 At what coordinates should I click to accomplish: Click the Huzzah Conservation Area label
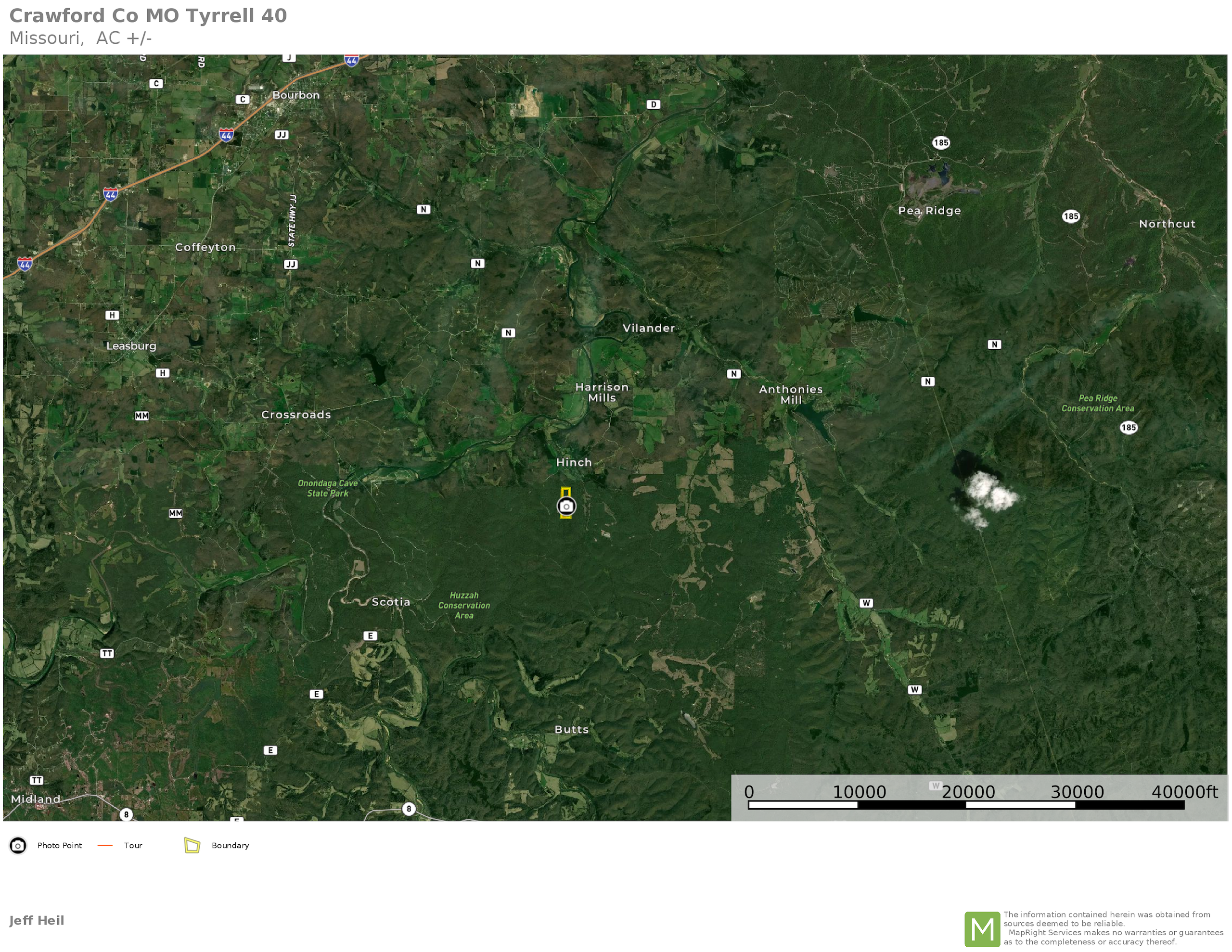tap(464, 605)
